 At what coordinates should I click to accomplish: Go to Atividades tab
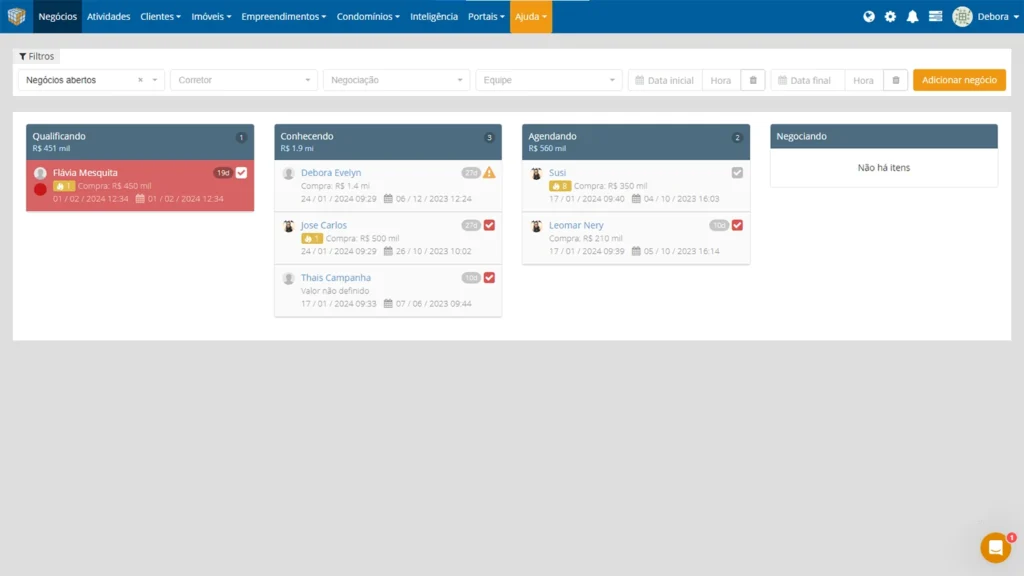108,16
